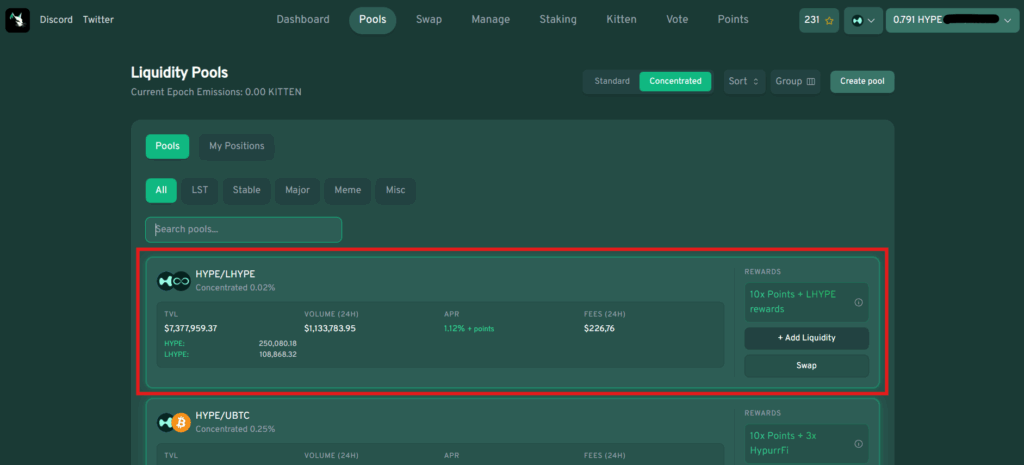This screenshot has width=1024, height=465.
Task: Filter pools by Meme
Action: point(347,191)
